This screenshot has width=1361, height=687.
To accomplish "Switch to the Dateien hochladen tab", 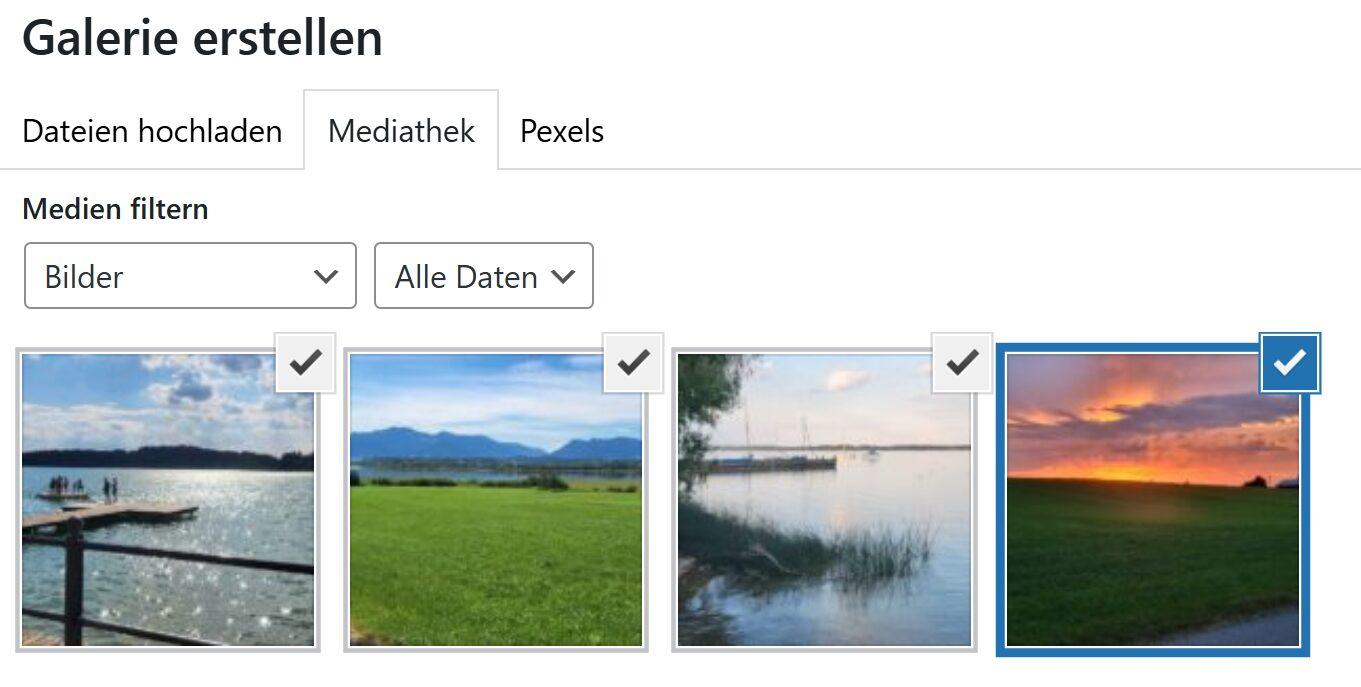I will coord(152,131).
